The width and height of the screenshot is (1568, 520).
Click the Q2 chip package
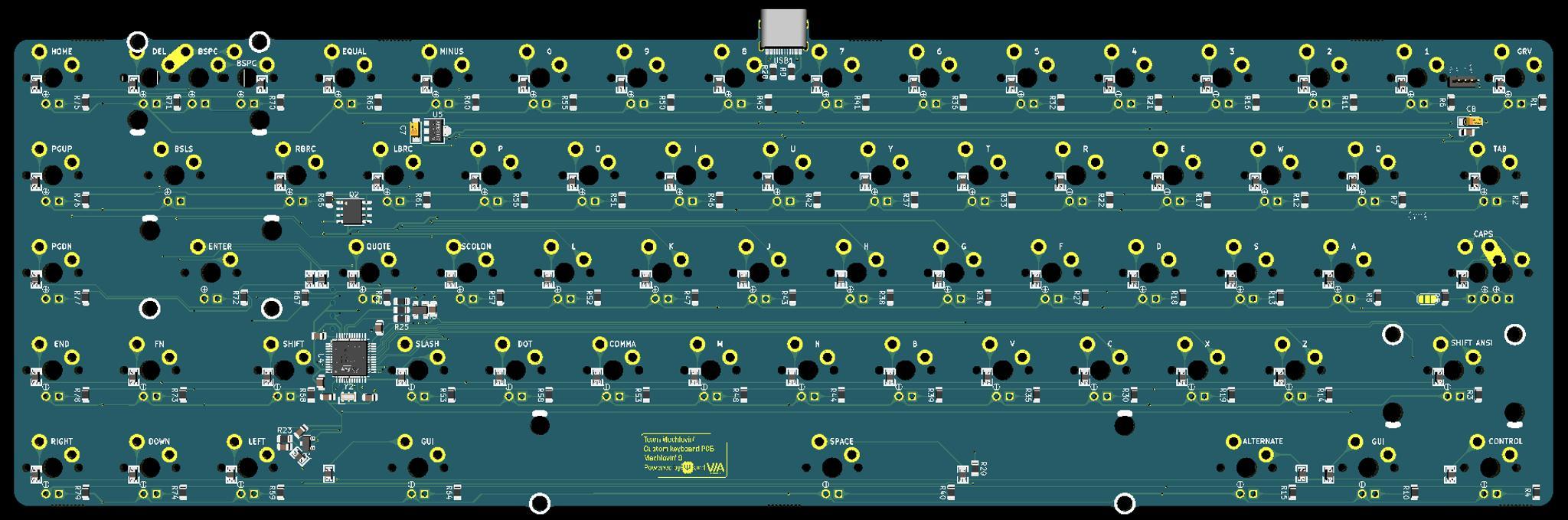pyautogui.click(x=352, y=211)
